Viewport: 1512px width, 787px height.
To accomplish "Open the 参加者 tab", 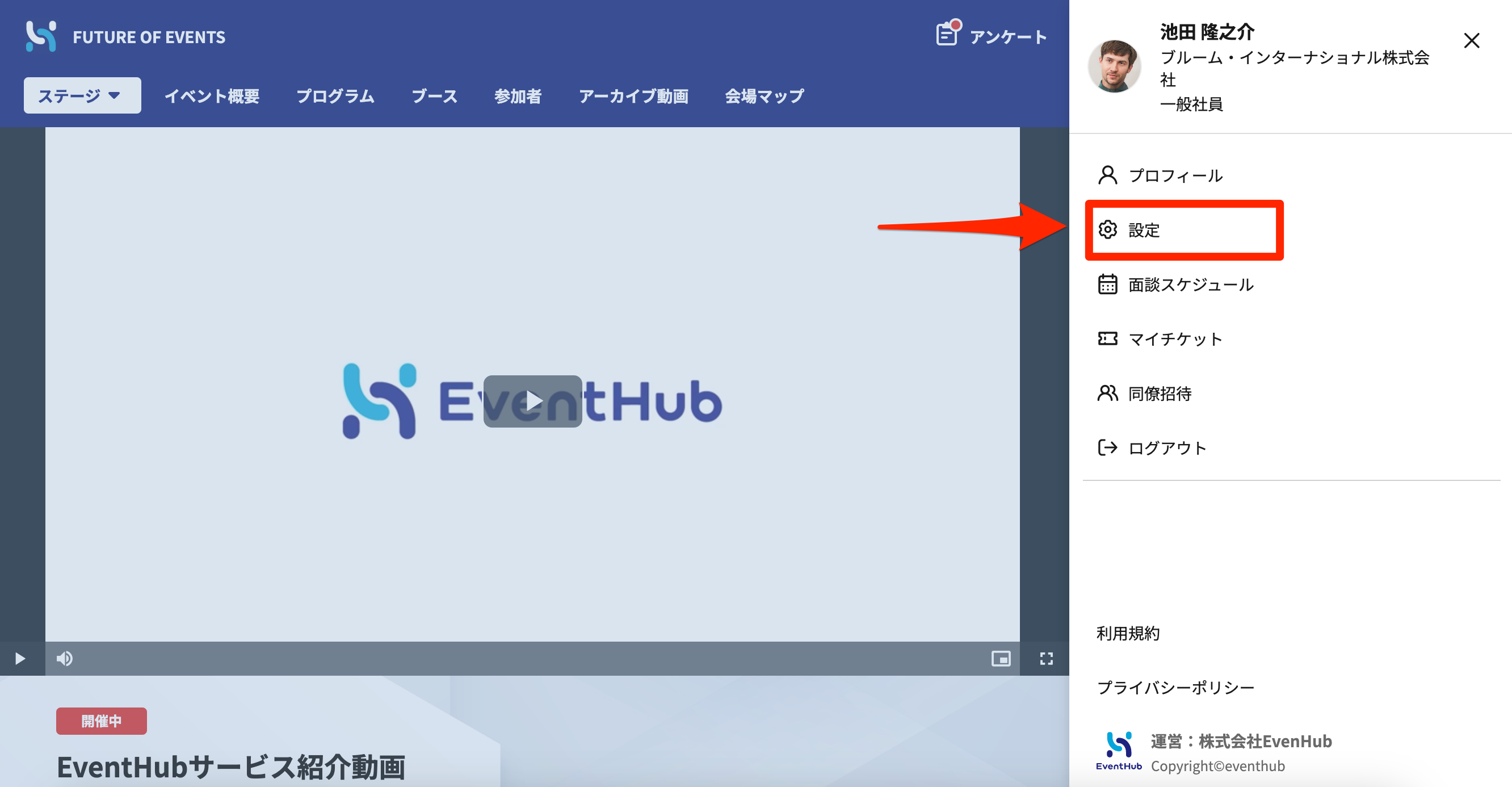I will 518,96.
